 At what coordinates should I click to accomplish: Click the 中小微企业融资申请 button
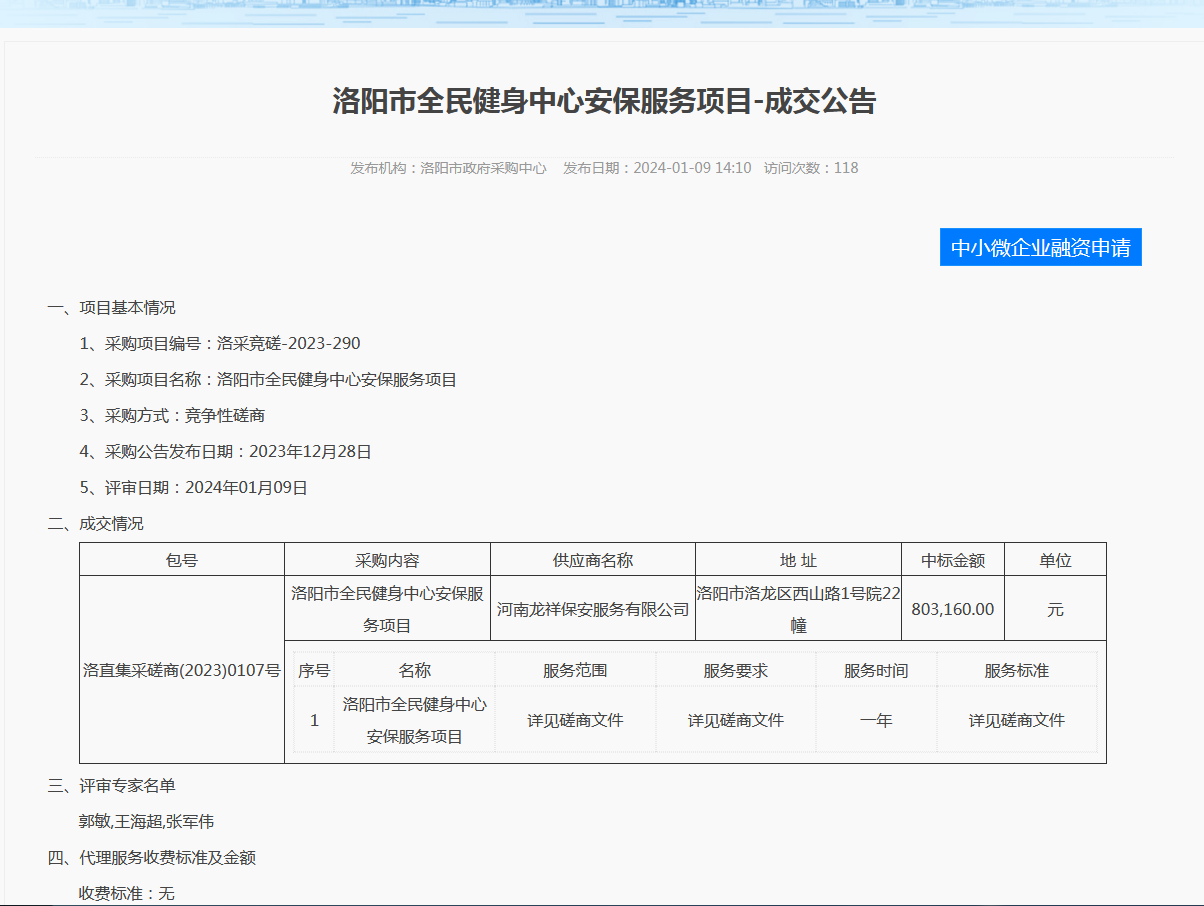[x=1040, y=248]
